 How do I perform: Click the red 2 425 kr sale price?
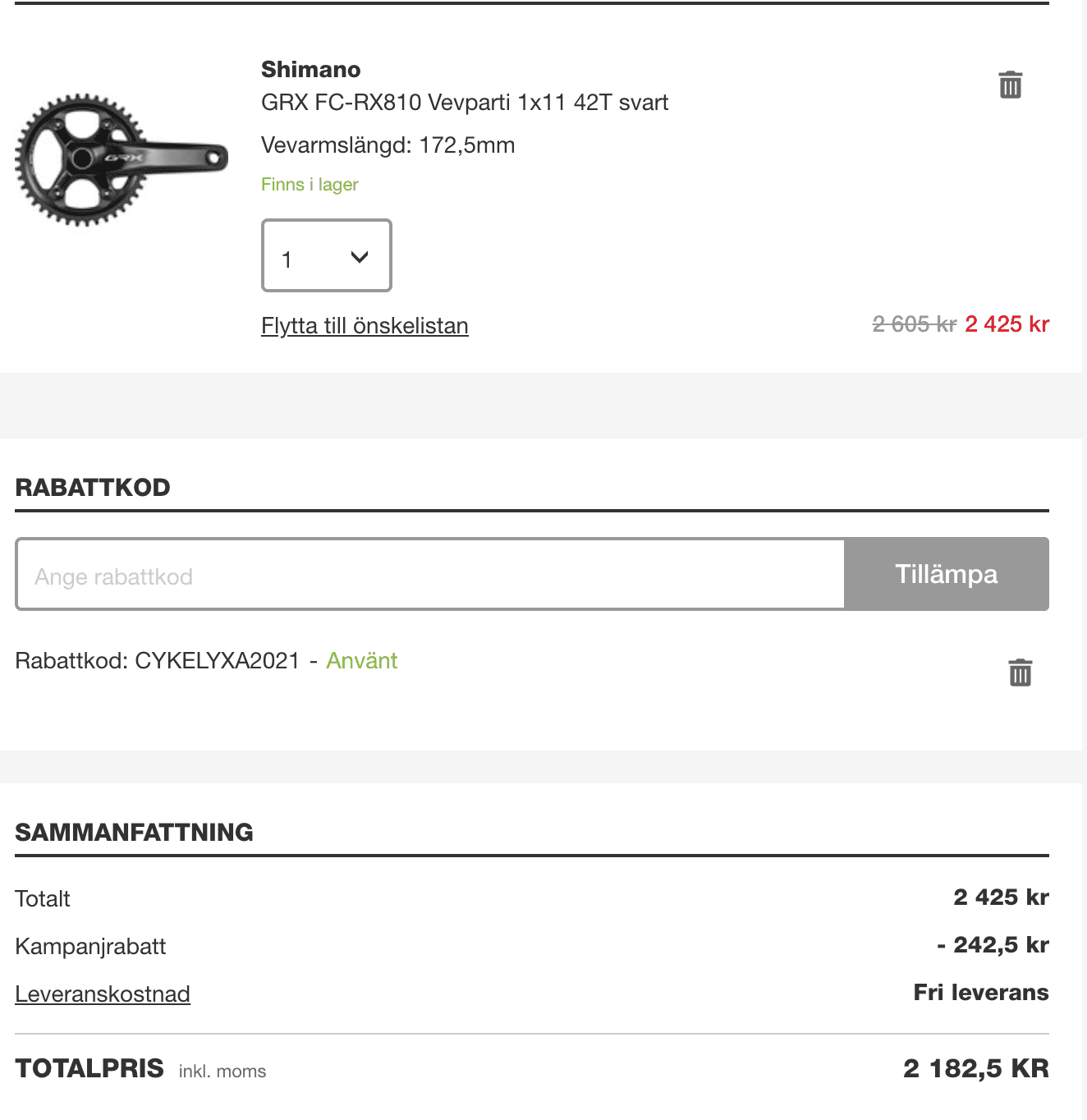pos(1007,324)
